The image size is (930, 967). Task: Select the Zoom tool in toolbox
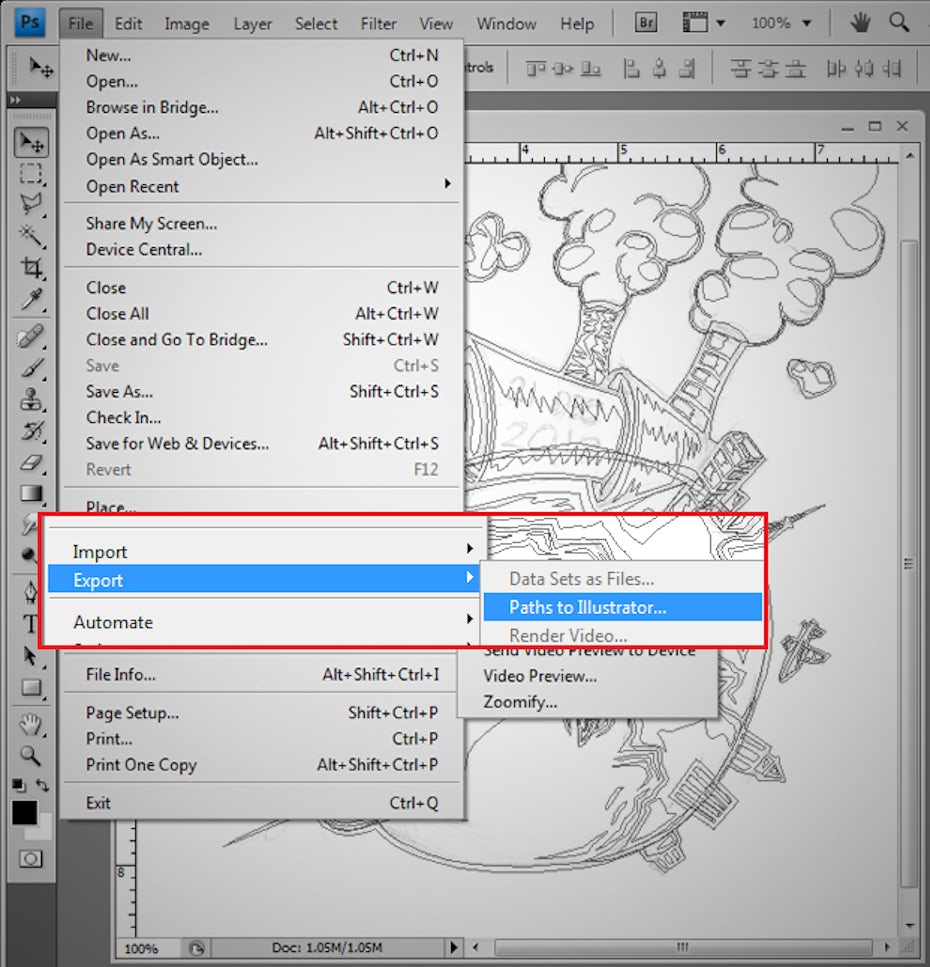coord(31,756)
